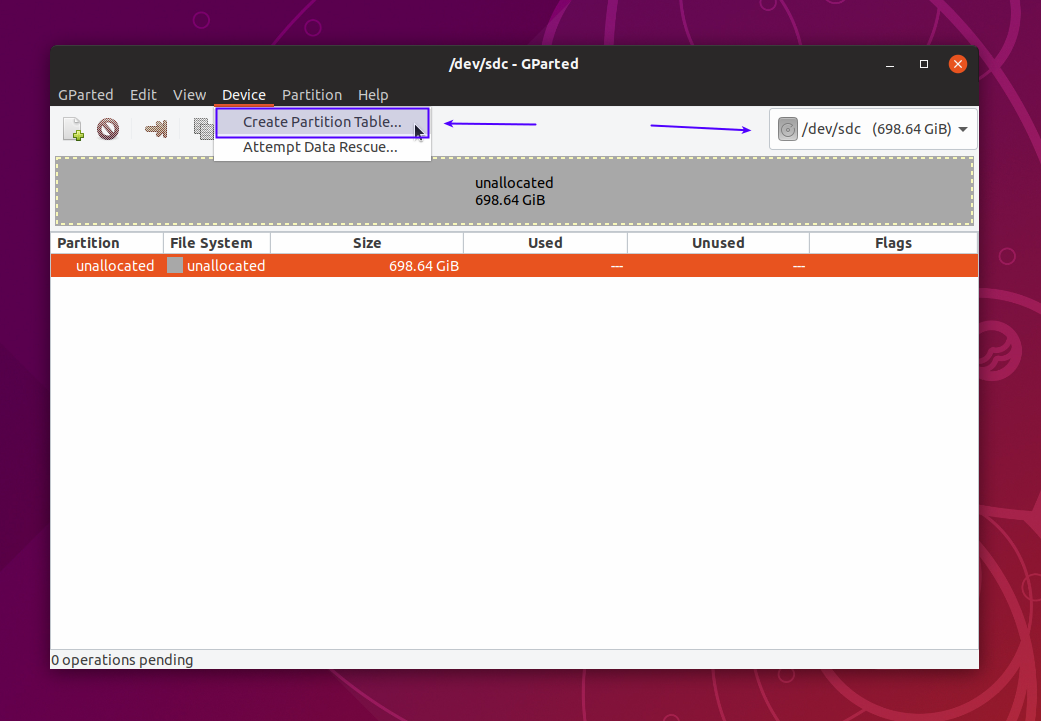Click the Flags column header
This screenshot has width=1041, height=721.
893,243
